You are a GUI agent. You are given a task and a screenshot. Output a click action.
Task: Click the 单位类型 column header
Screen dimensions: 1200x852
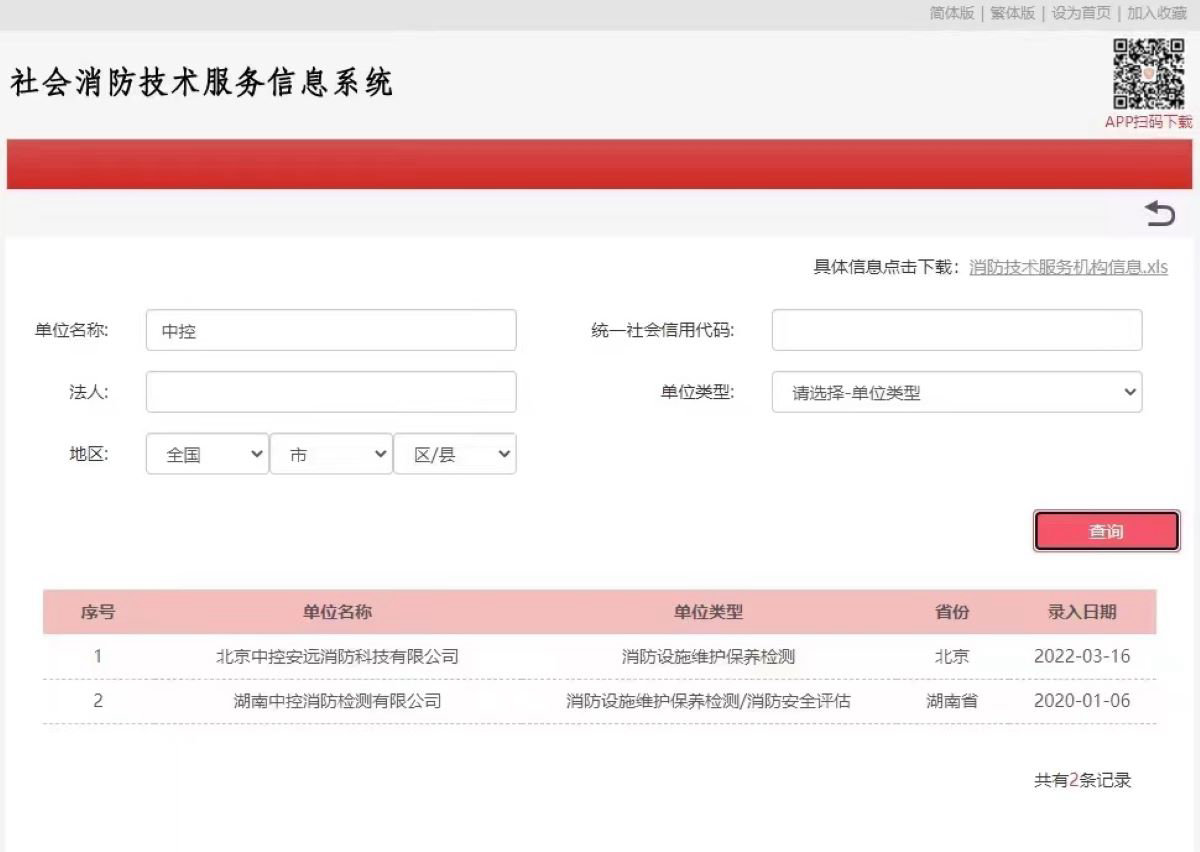(x=708, y=612)
